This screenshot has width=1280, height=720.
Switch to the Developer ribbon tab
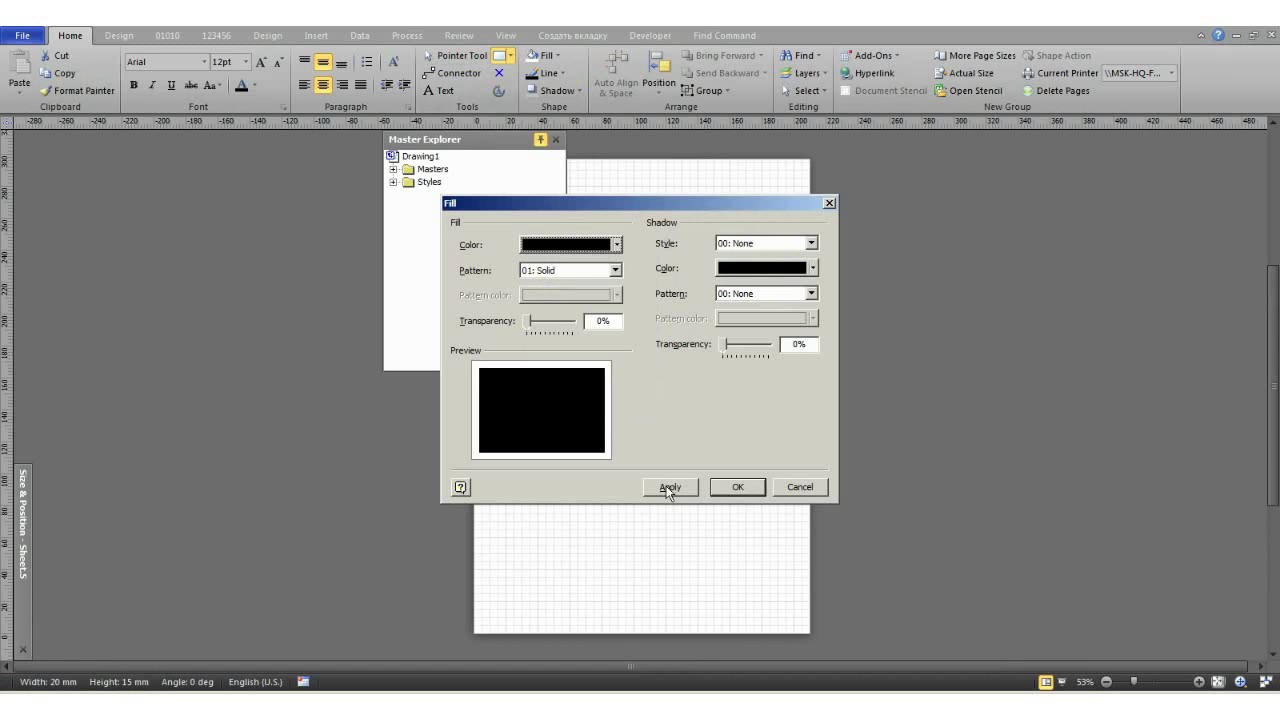point(651,36)
